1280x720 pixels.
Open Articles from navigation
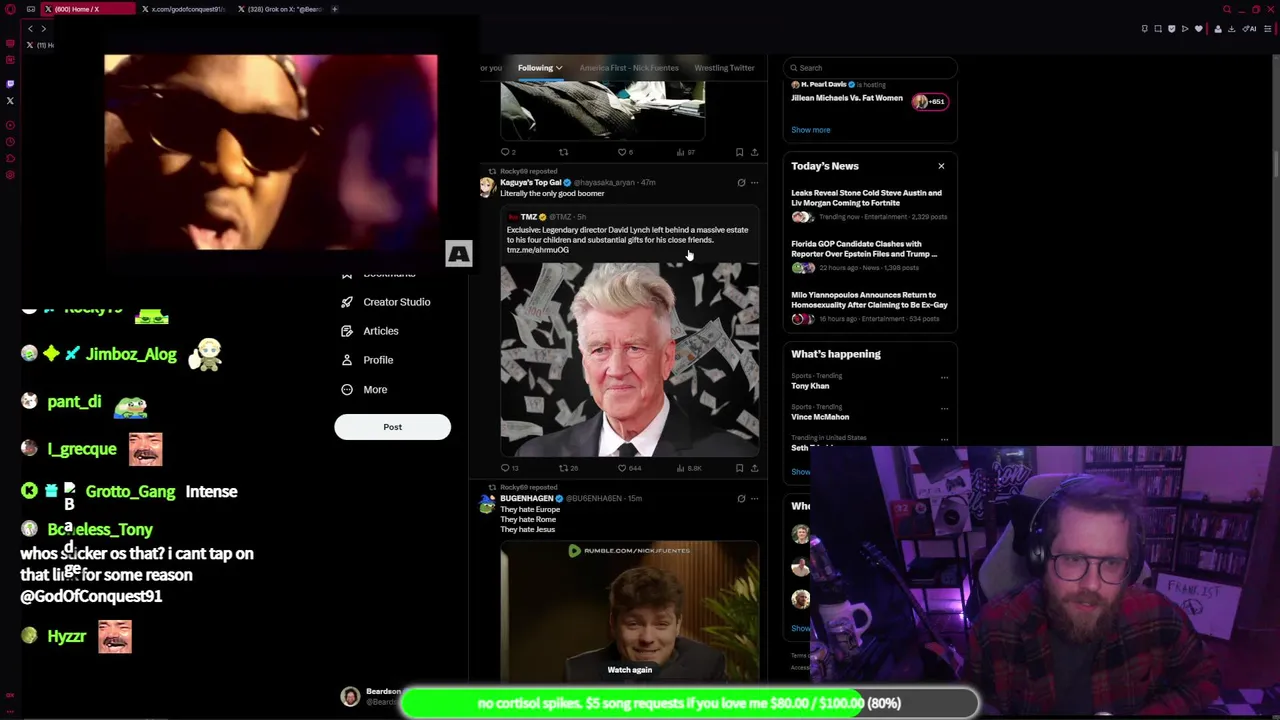click(369, 331)
